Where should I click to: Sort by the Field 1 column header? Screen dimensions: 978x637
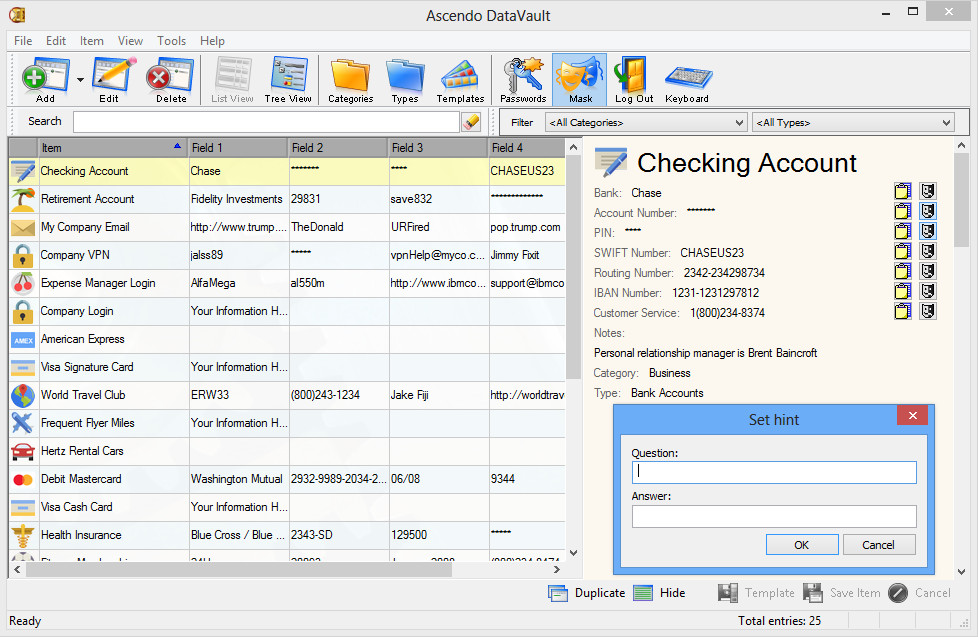[x=239, y=148]
